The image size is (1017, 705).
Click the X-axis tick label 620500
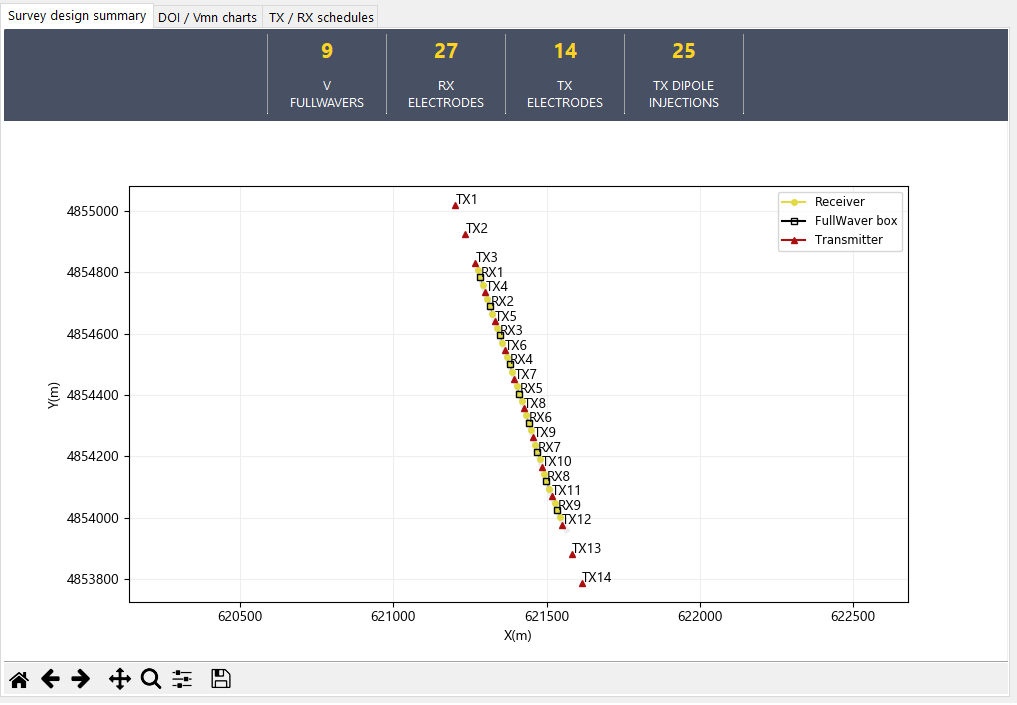coord(240,616)
